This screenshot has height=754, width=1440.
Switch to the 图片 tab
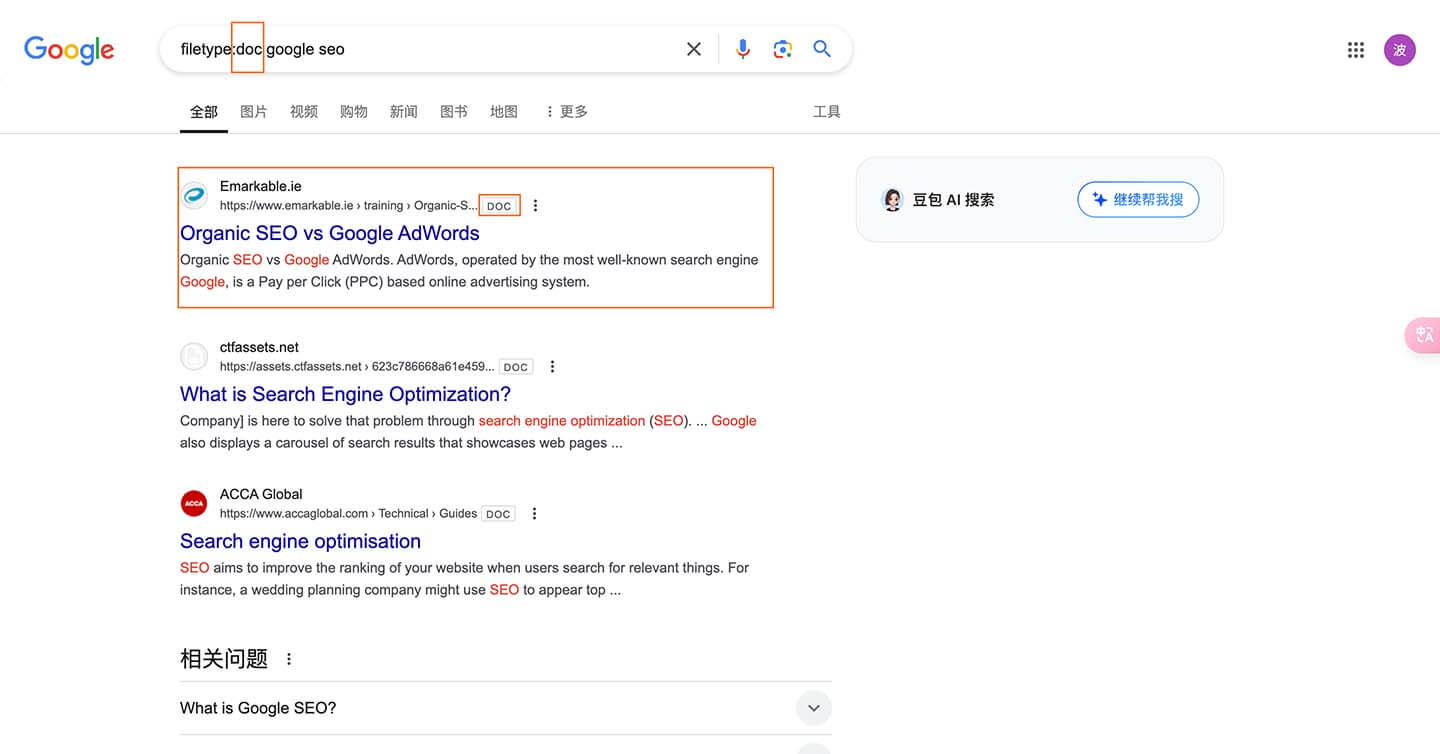[x=254, y=112]
